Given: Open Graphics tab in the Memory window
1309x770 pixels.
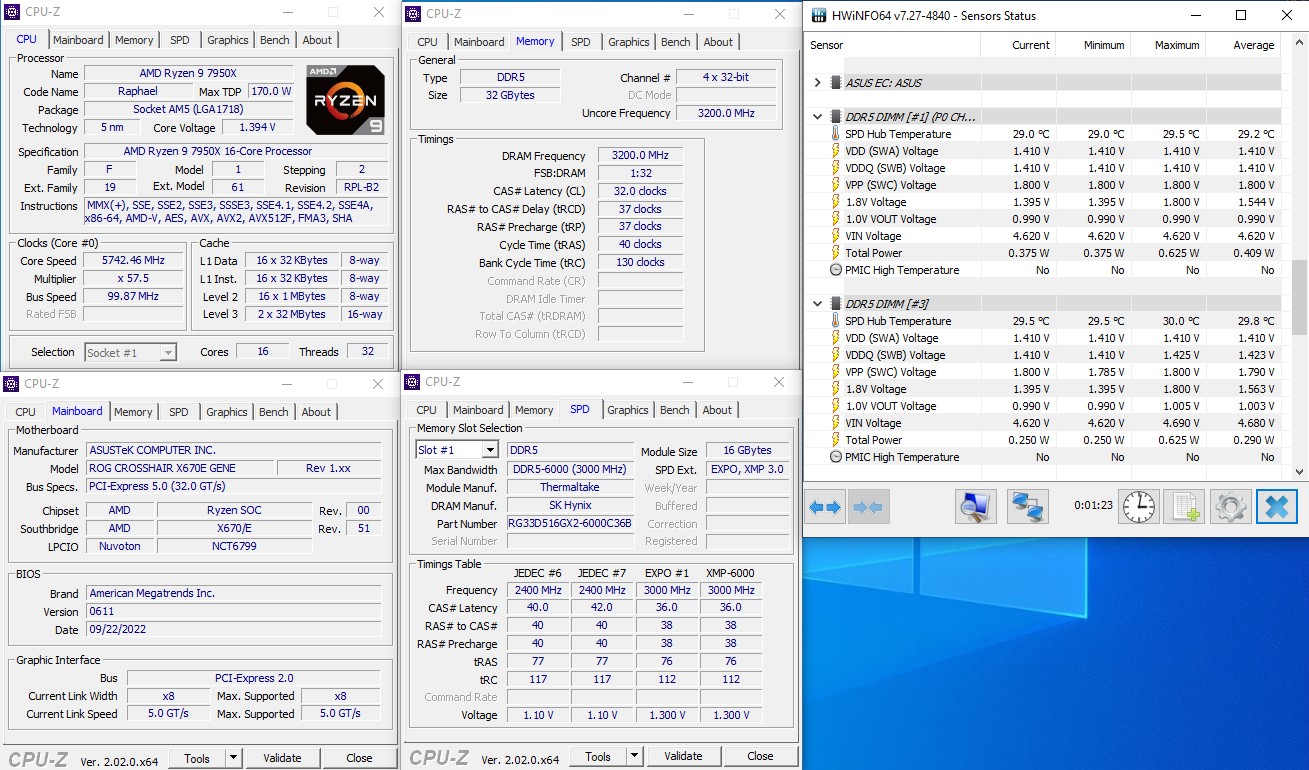Looking at the screenshot, I should point(629,42).
